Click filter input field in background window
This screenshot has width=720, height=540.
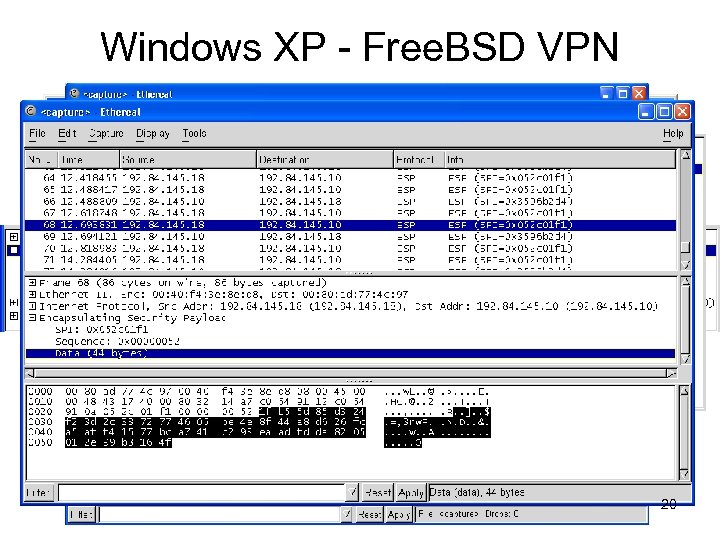(220, 514)
